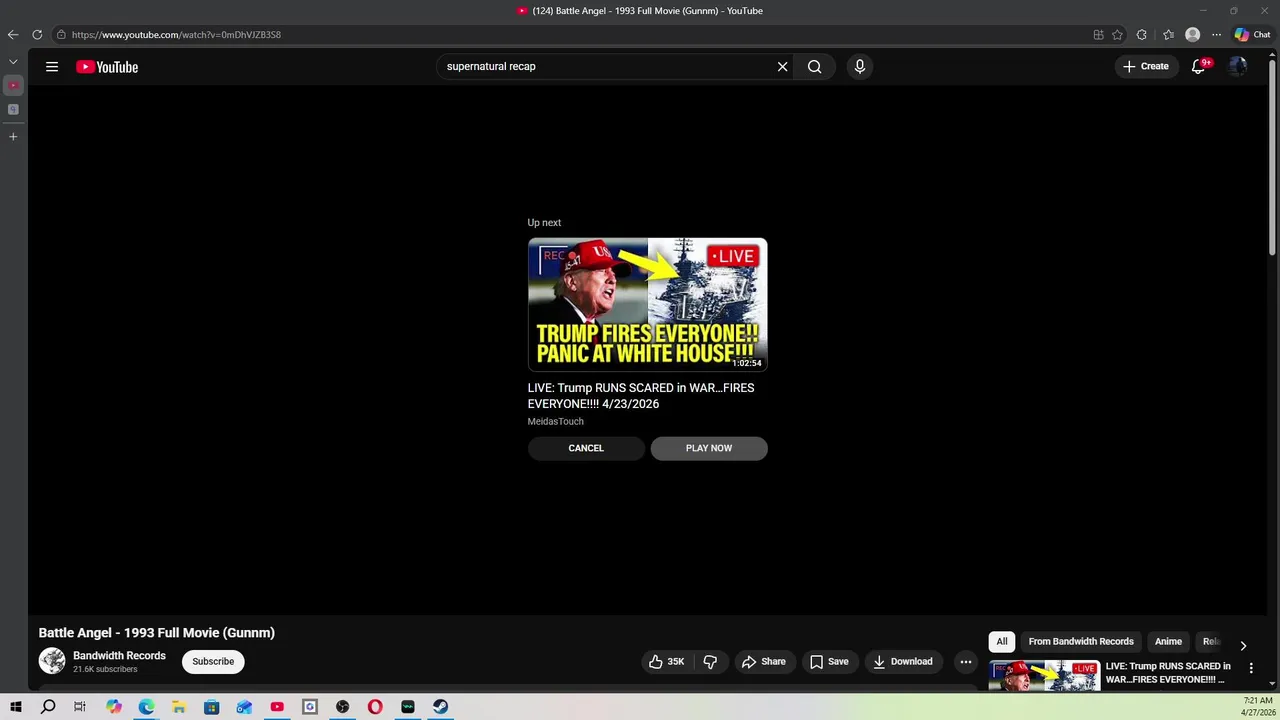Open the Favorites list icon
Image resolution: width=1280 pixels, height=720 pixels.
click(x=1168, y=35)
